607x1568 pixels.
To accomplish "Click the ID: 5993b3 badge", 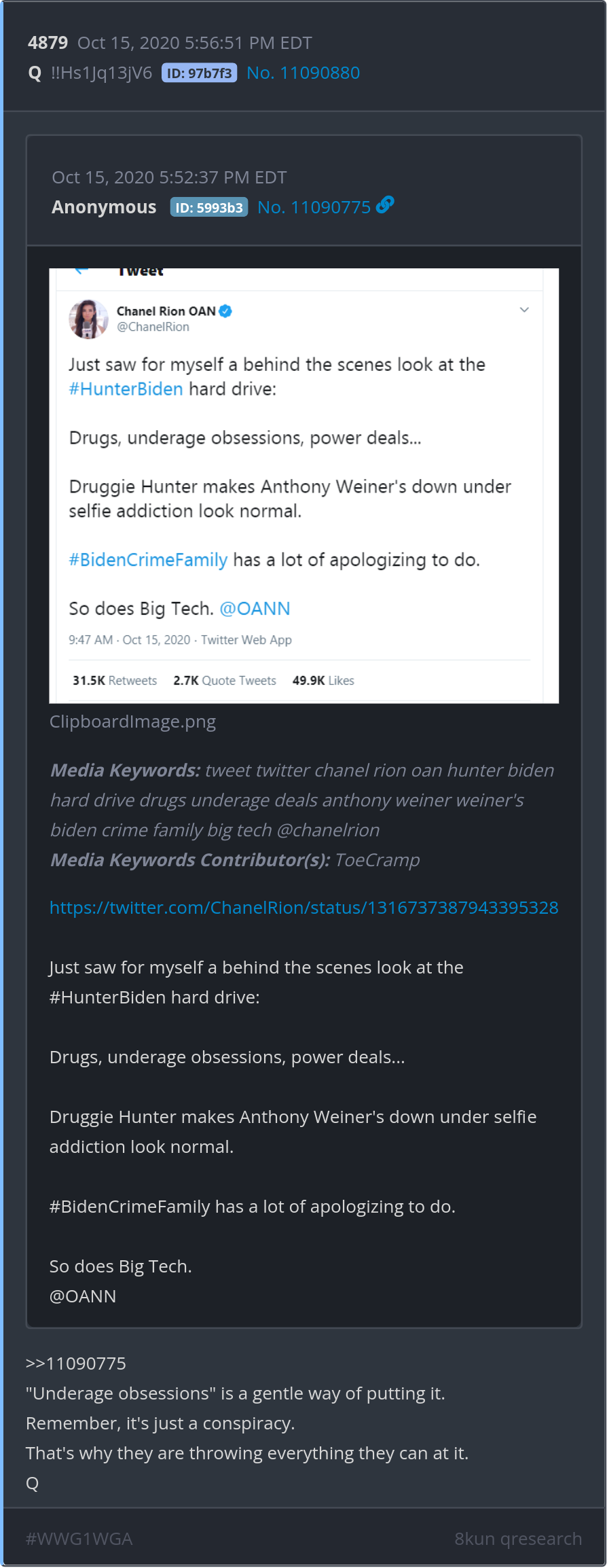I will (209, 208).
